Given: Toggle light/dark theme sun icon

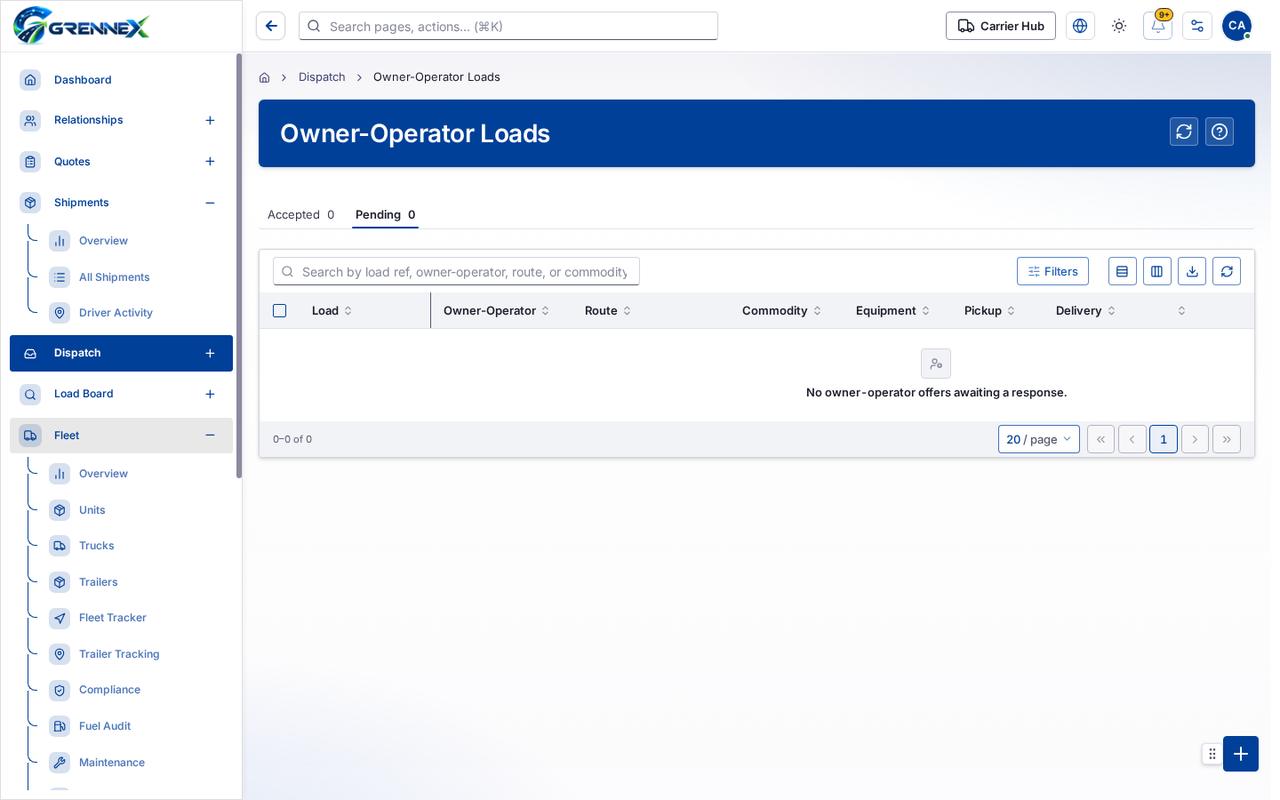Looking at the screenshot, I should click(1119, 26).
